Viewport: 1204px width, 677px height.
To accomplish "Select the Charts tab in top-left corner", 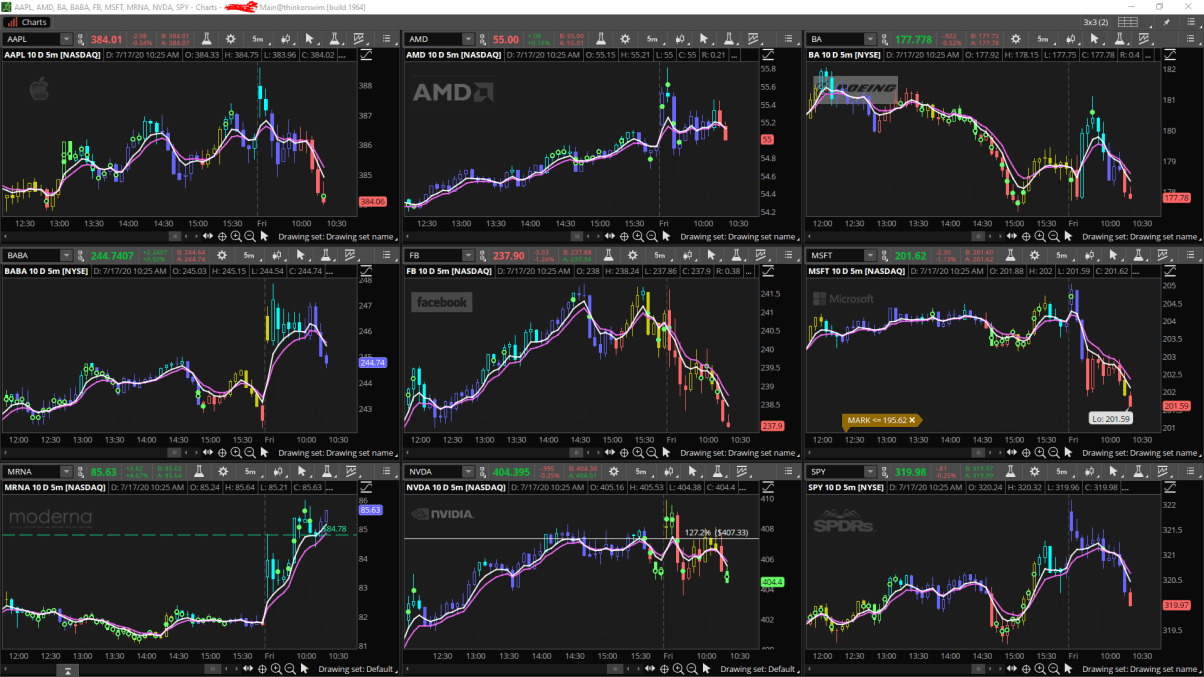I will pyautogui.click(x=27, y=21).
